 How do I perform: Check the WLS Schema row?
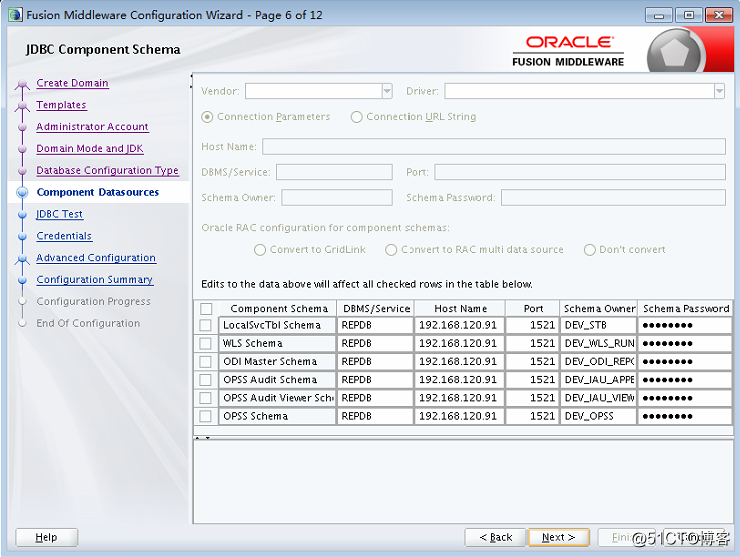(x=205, y=343)
